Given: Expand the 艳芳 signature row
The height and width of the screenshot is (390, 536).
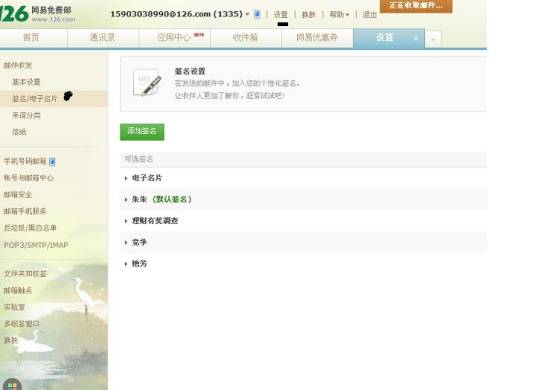Looking at the screenshot, I should pyautogui.click(x=304, y=264).
